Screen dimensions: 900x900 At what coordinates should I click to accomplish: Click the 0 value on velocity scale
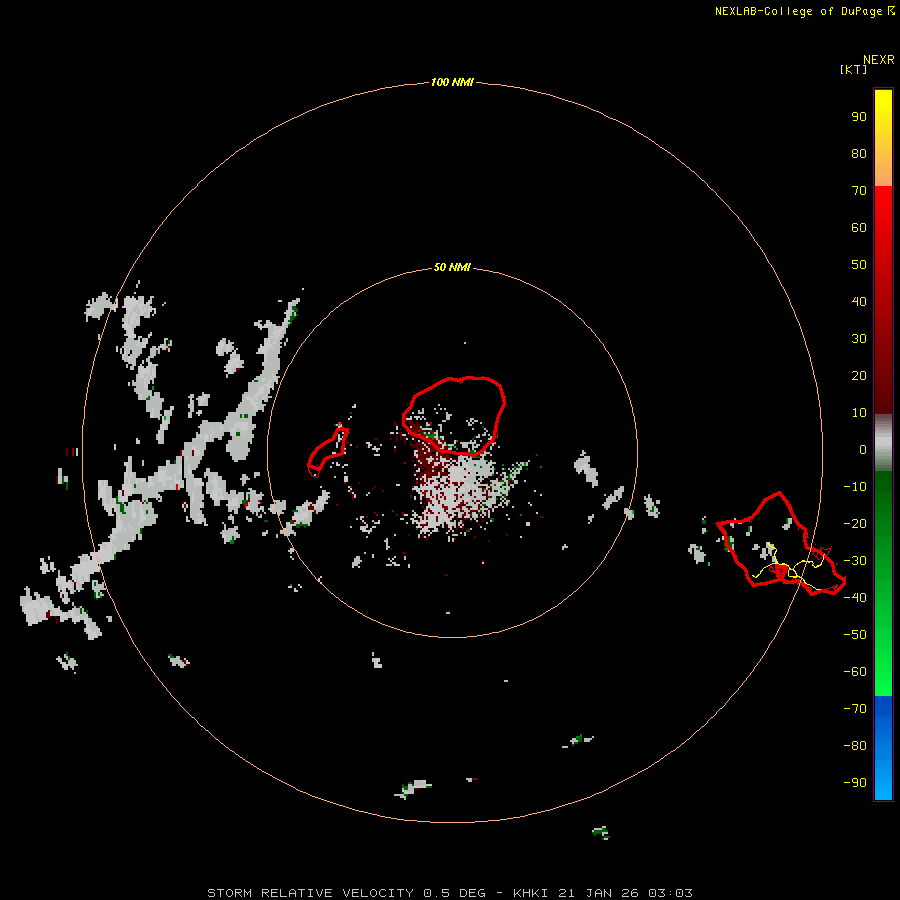point(863,450)
